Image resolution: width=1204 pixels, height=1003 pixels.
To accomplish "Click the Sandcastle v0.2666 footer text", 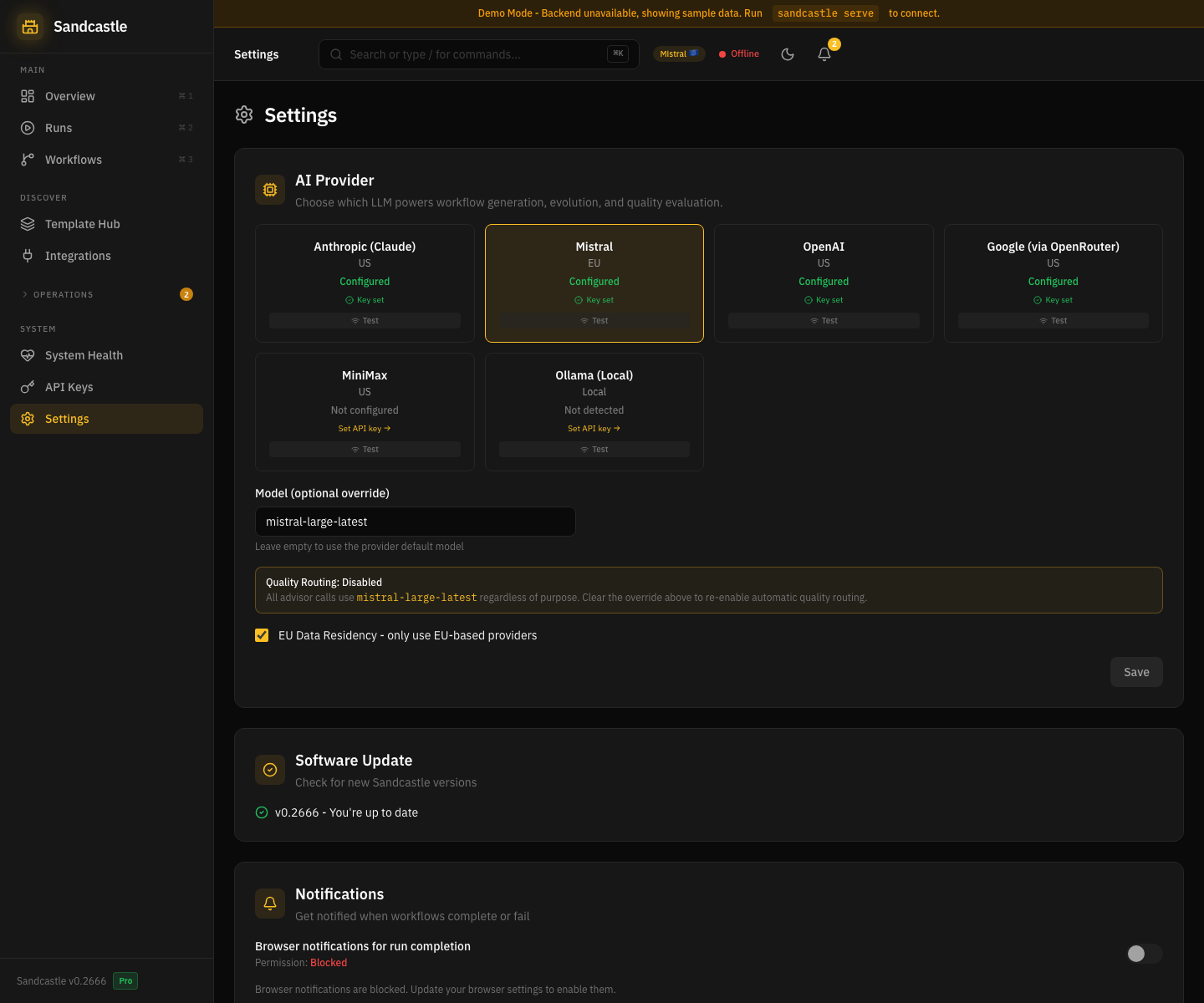I will click(62, 981).
